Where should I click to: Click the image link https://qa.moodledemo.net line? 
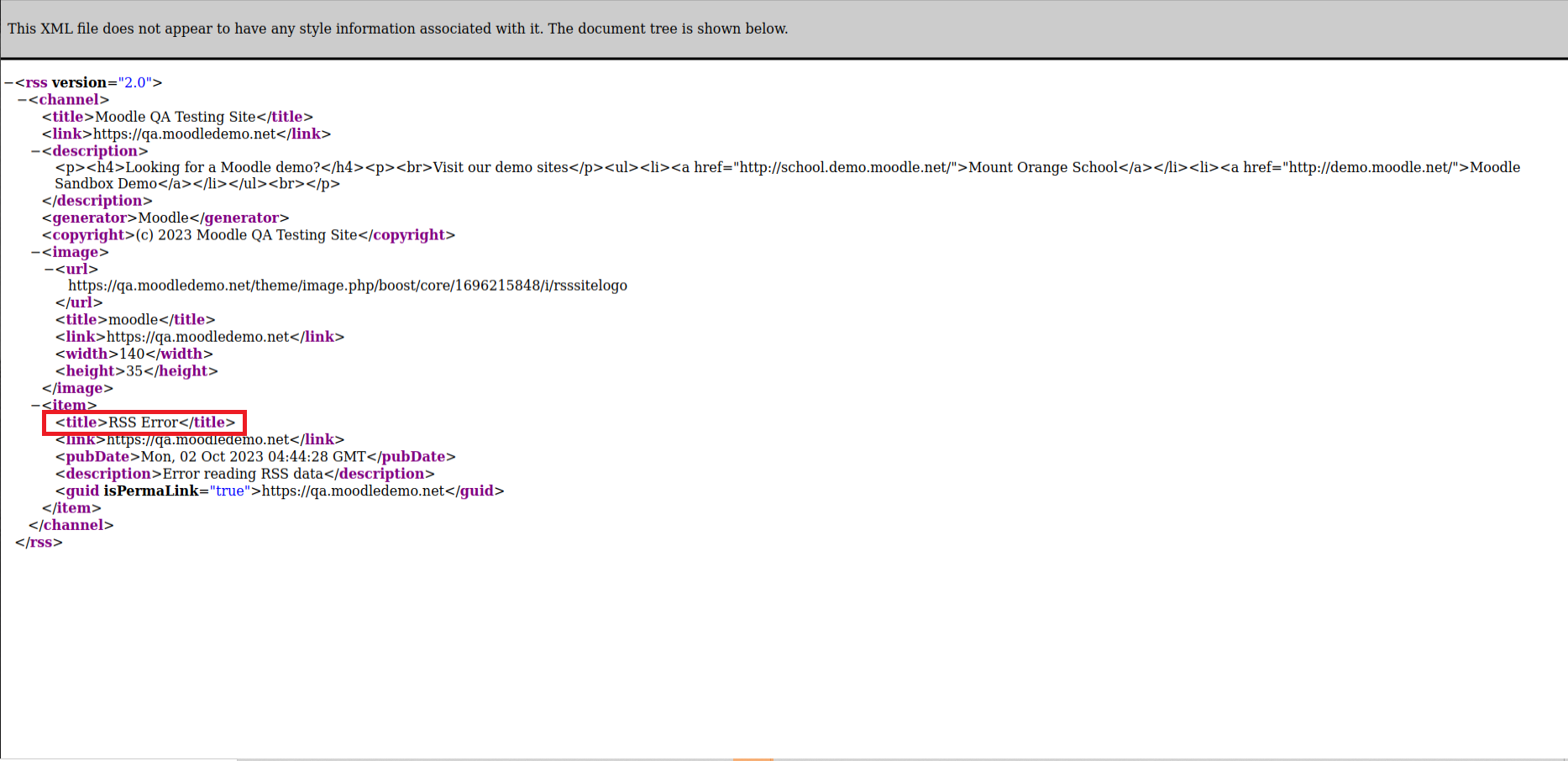[x=200, y=337]
